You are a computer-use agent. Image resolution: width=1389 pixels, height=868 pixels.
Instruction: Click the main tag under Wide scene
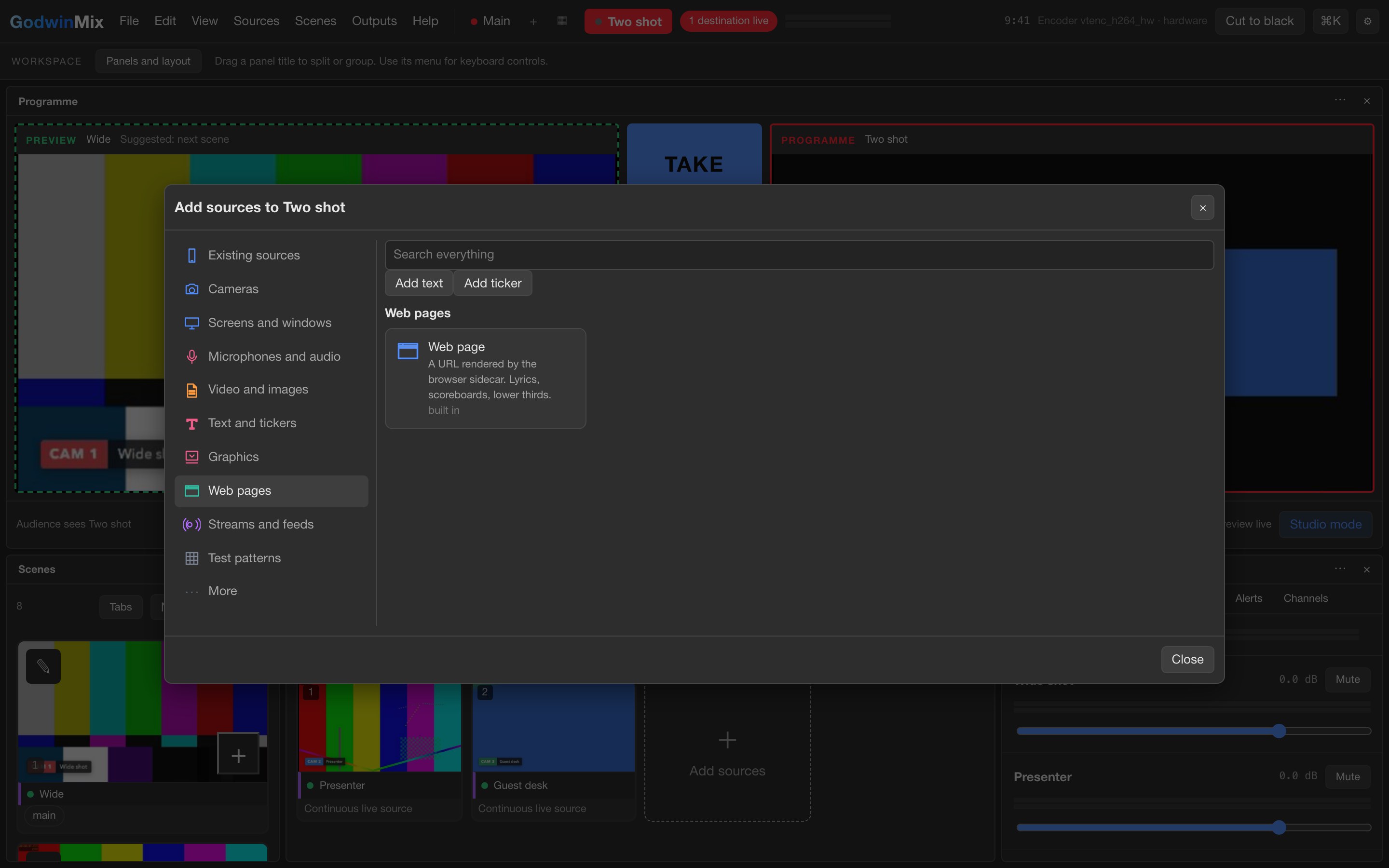click(43, 815)
